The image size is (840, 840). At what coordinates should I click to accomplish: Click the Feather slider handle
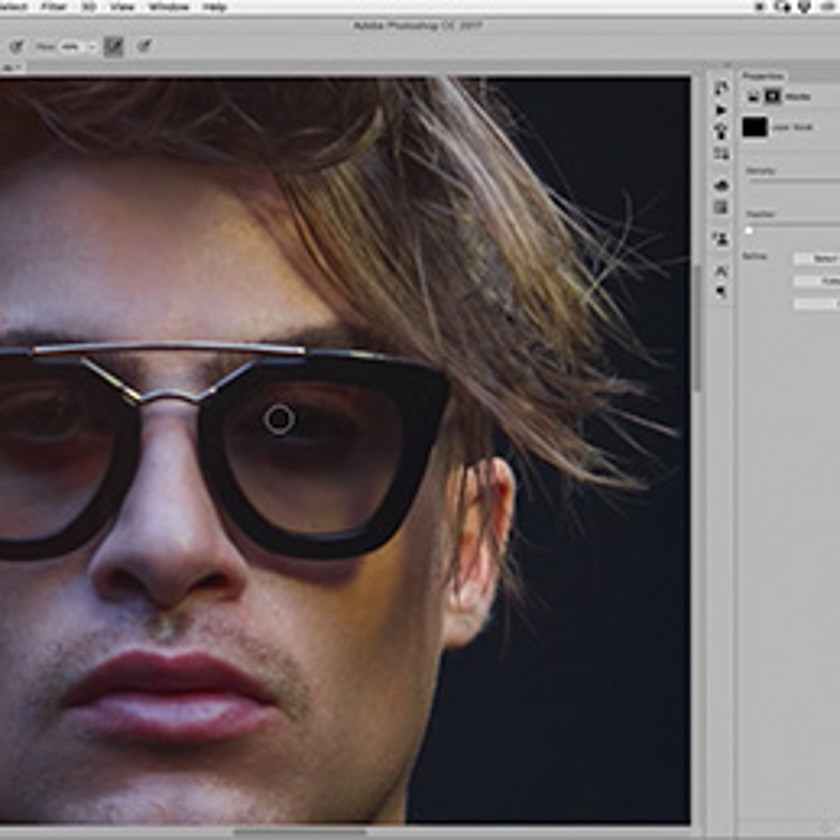(x=749, y=231)
